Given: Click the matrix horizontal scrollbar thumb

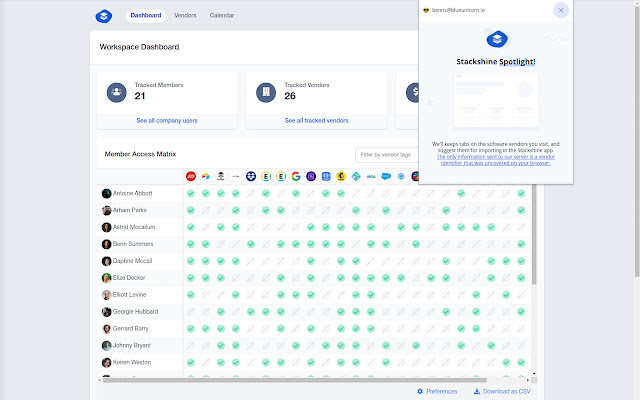Looking at the screenshot, I should point(295,380).
